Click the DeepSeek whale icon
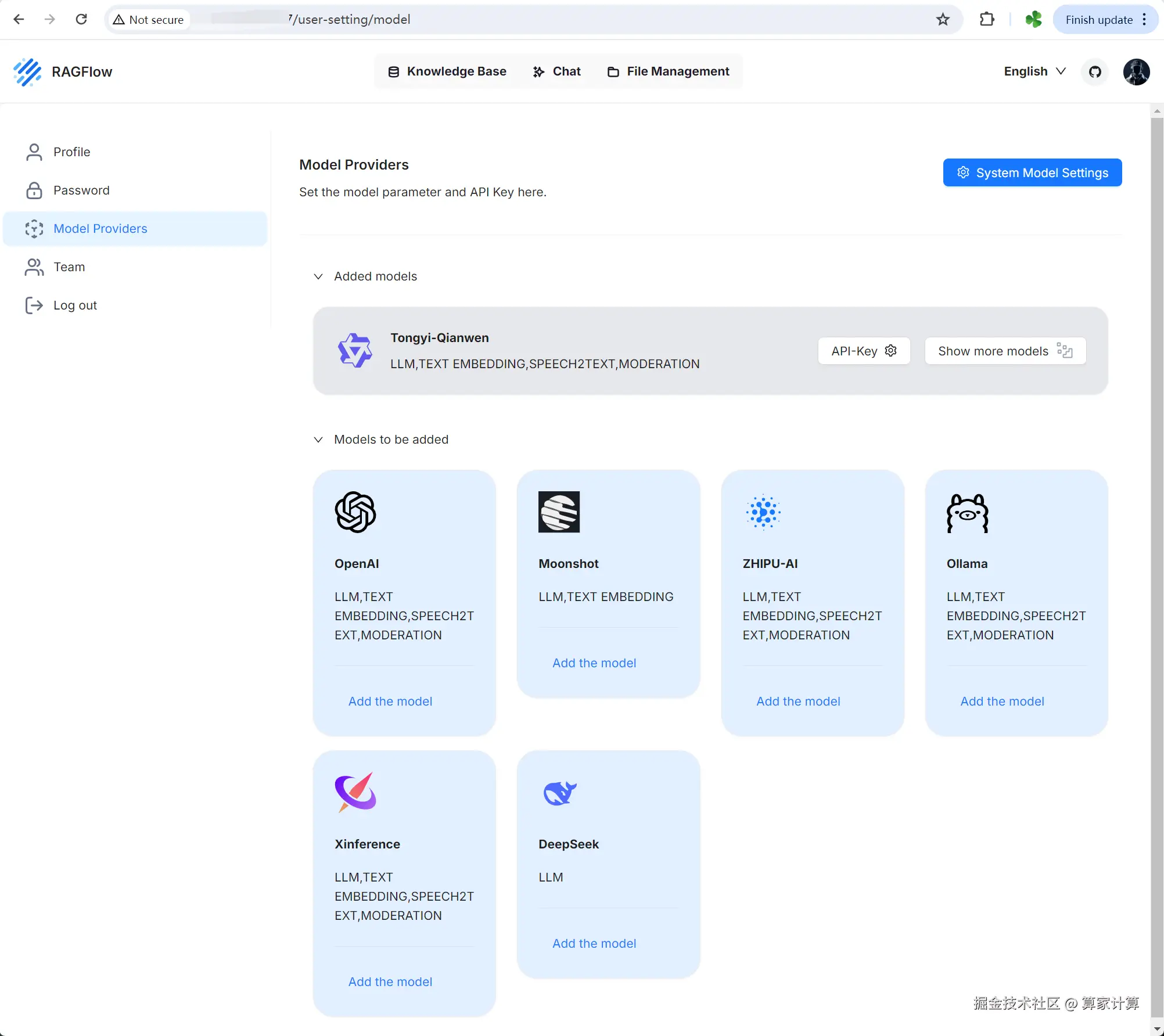Image resolution: width=1164 pixels, height=1036 pixels. pos(559,793)
